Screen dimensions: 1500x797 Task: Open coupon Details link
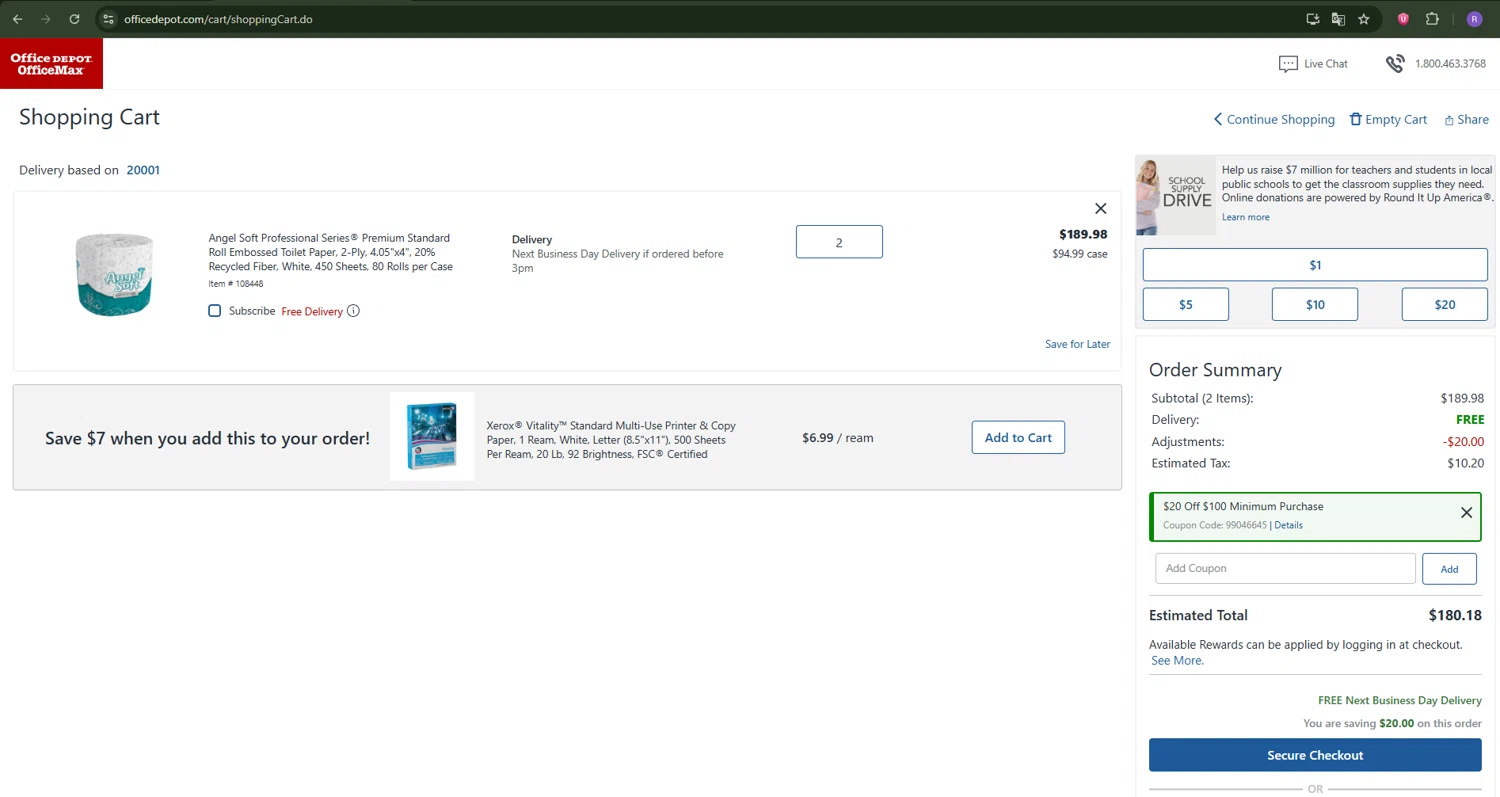pyautogui.click(x=1288, y=525)
